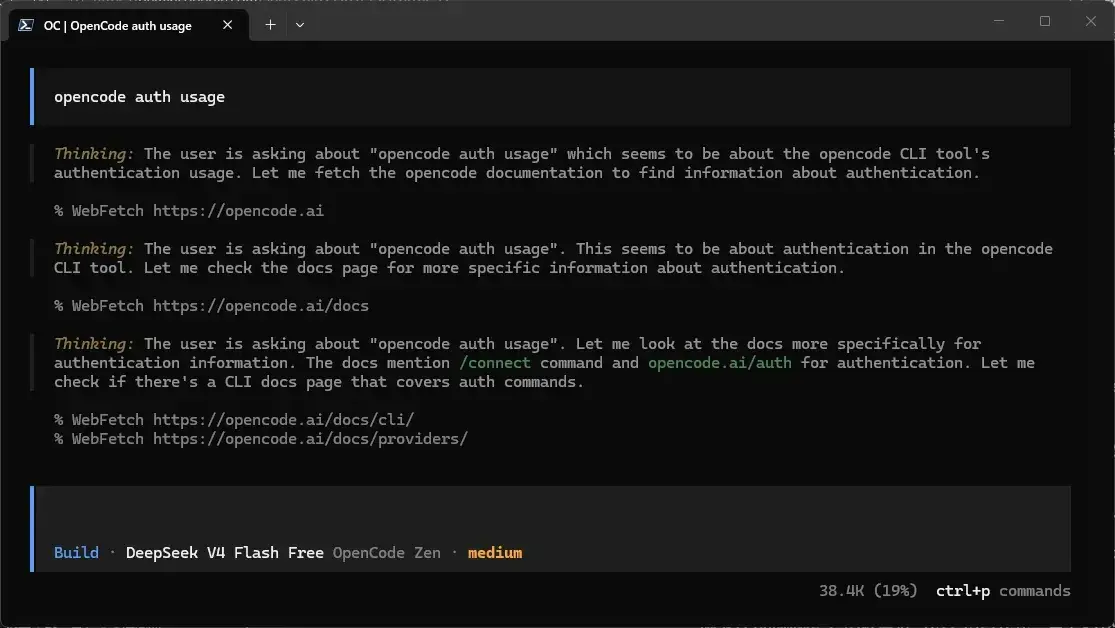Click the prompt text 'opencode auth usage'
Image resolution: width=1115 pixels, height=628 pixels.
pyautogui.click(x=139, y=97)
